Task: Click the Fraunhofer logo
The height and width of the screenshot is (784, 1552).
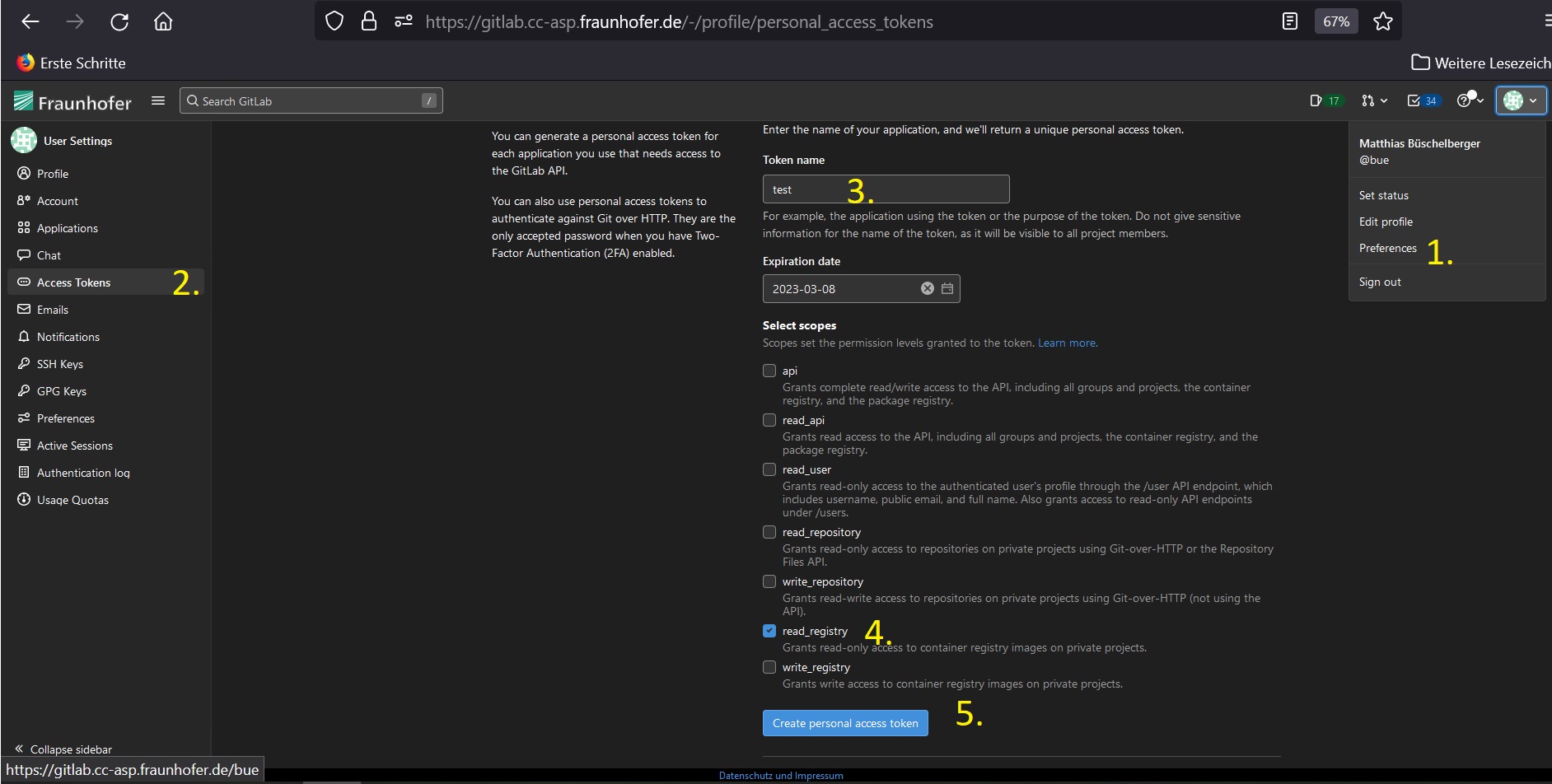Action: [72, 101]
